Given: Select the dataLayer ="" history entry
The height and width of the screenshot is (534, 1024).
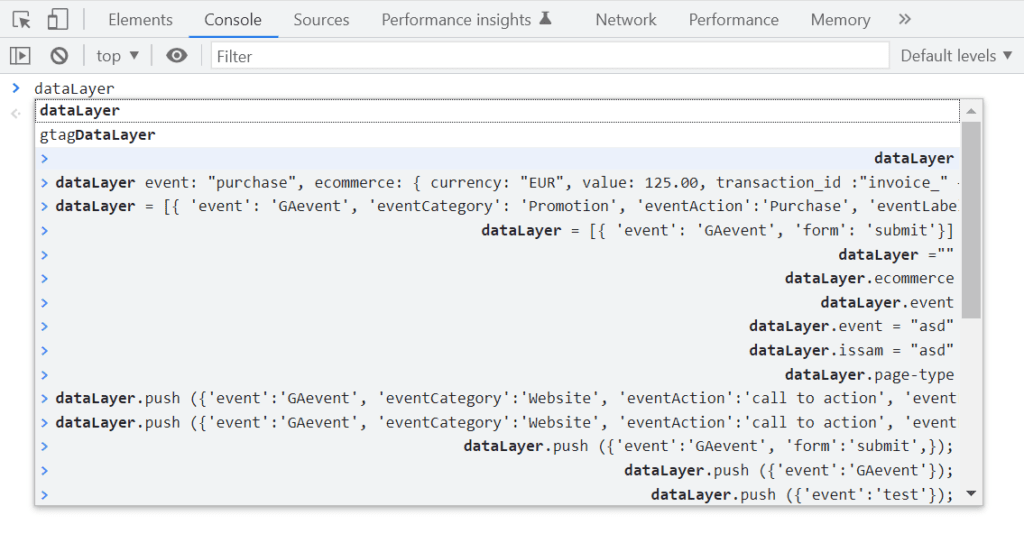Looking at the screenshot, I should tap(498, 255).
